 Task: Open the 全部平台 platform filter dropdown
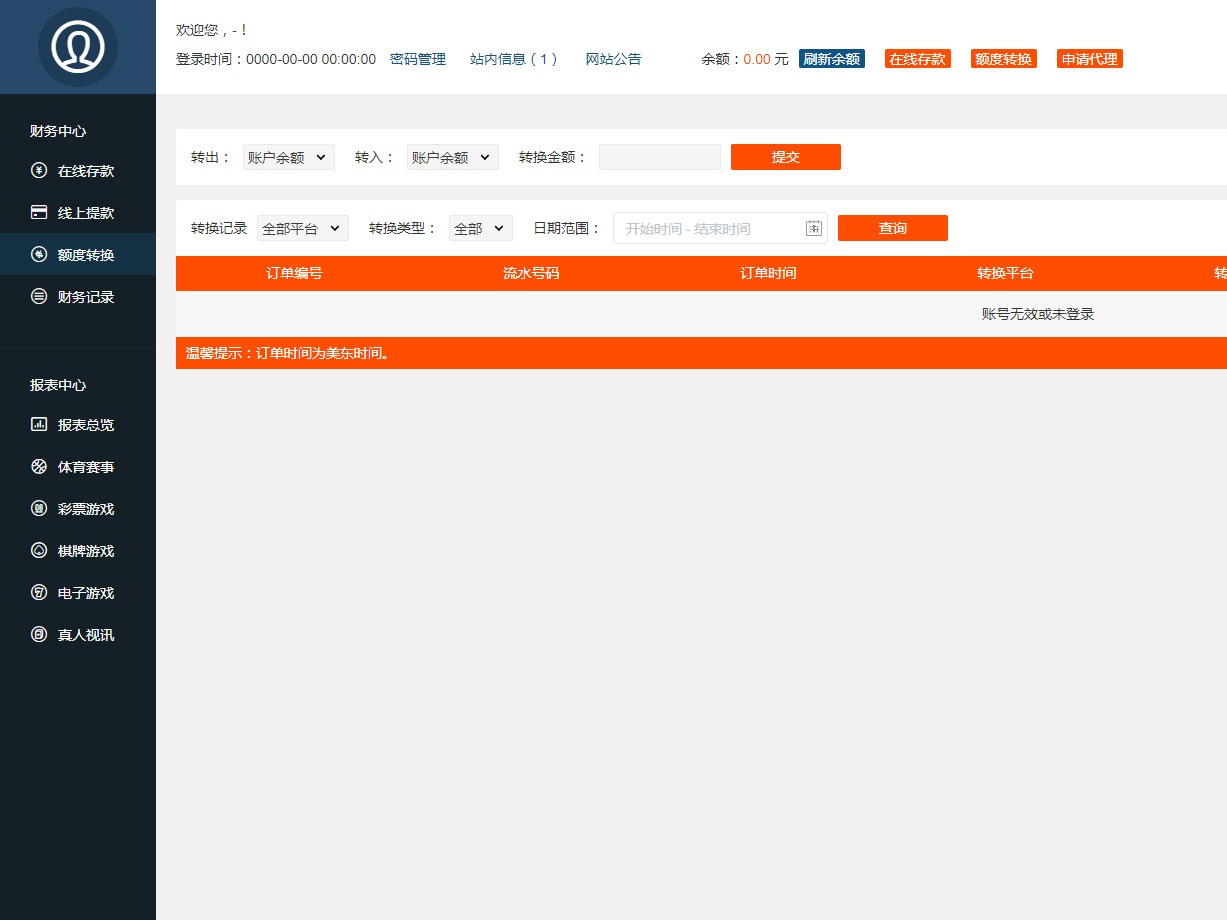point(302,228)
